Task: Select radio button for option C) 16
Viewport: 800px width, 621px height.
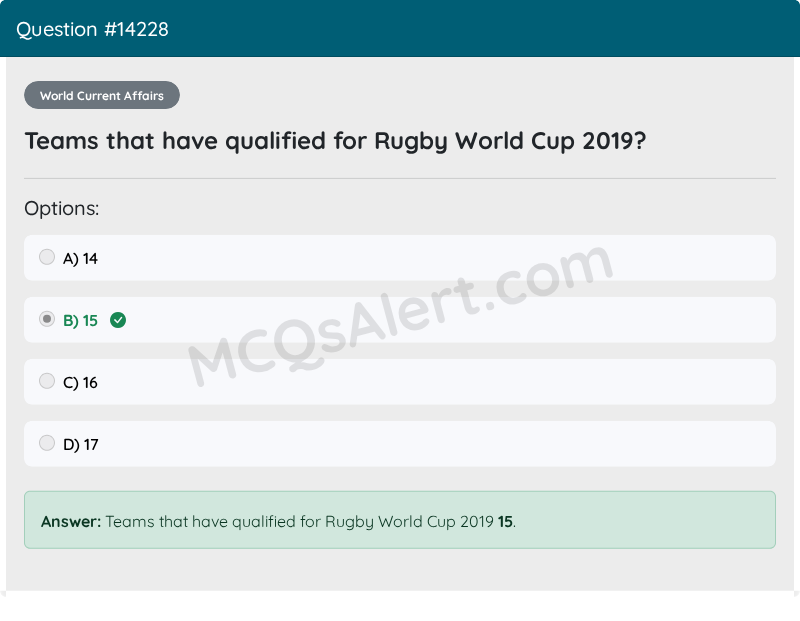Action: tap(47, 381)
